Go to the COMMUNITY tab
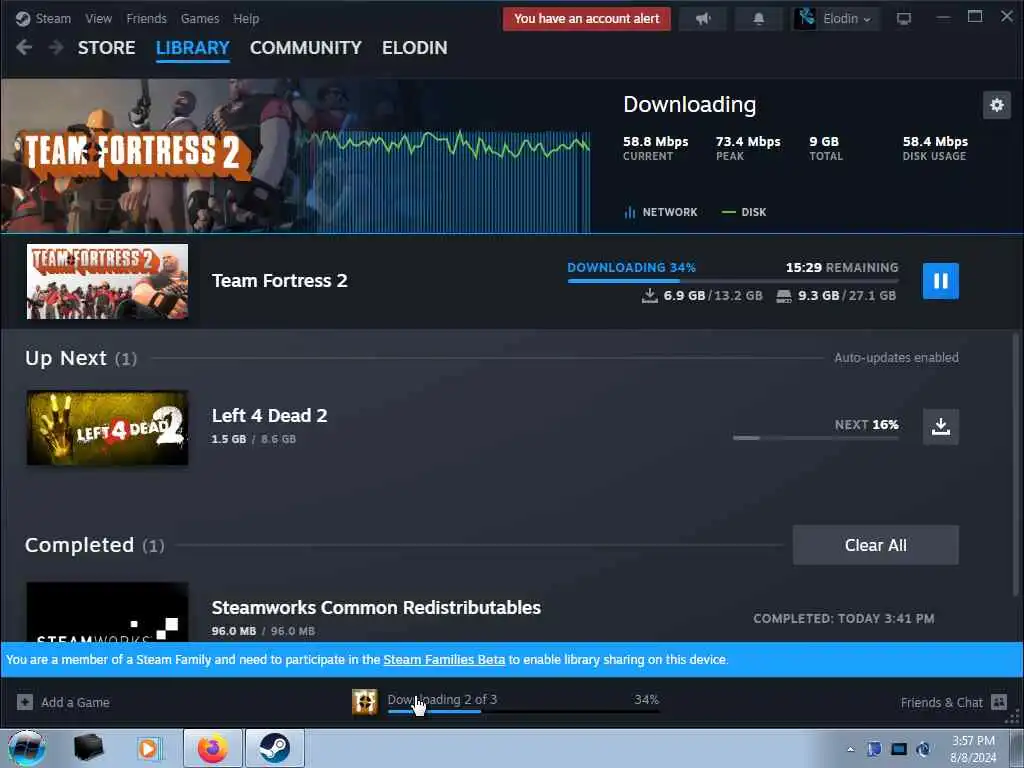 tap(306, 48)
